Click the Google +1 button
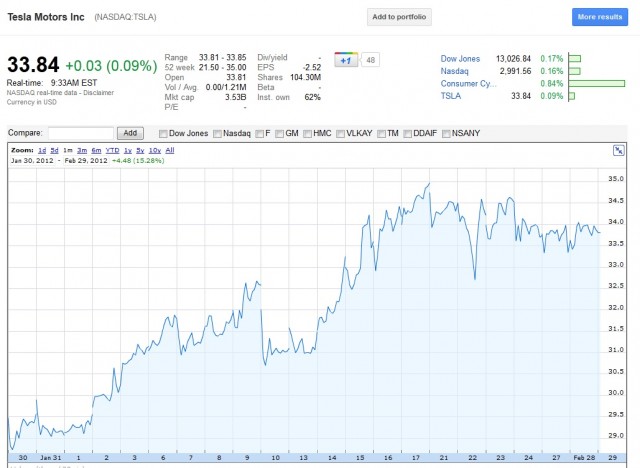640x468 pixels. click(x=346, y=60)
